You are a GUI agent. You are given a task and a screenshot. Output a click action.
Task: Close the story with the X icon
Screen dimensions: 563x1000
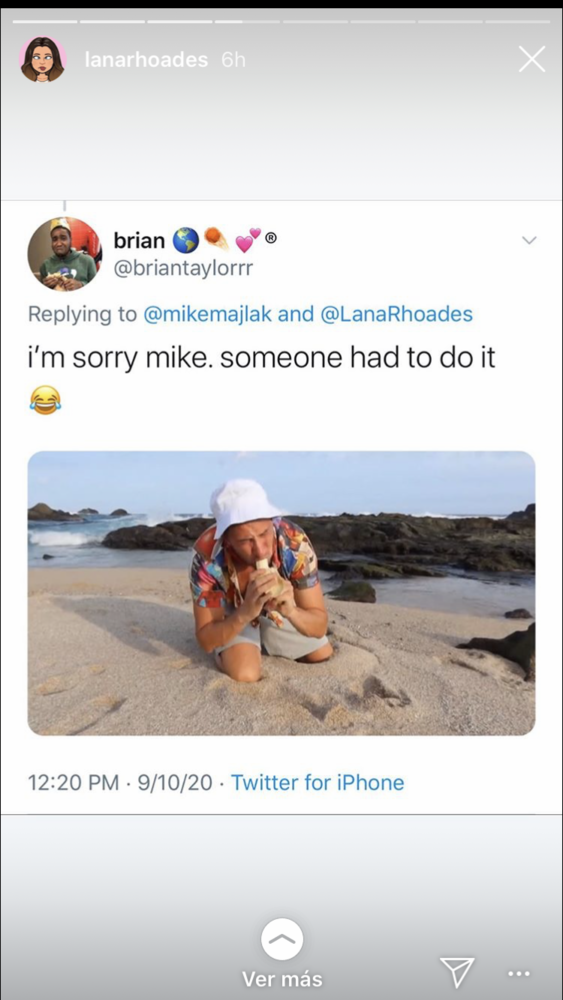[531, 59]
